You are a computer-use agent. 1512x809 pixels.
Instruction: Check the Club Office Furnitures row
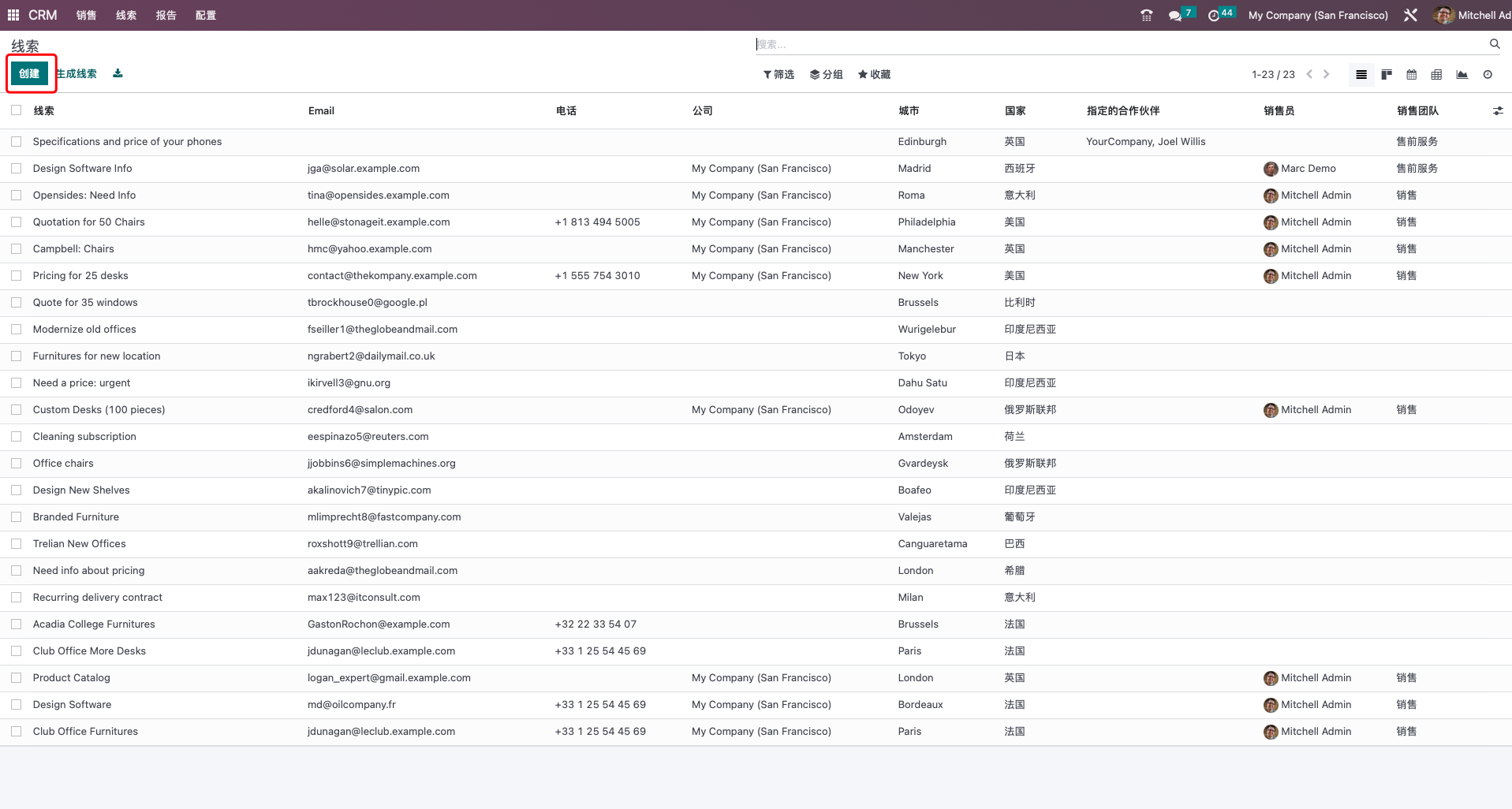(16, 732)
